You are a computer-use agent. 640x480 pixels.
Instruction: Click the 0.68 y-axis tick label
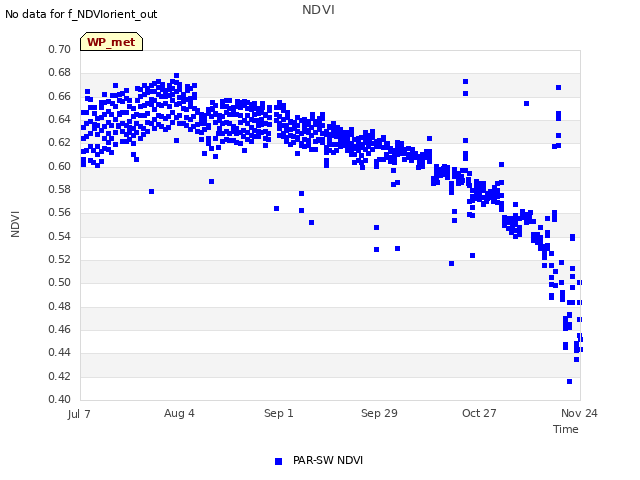(60, 73)
